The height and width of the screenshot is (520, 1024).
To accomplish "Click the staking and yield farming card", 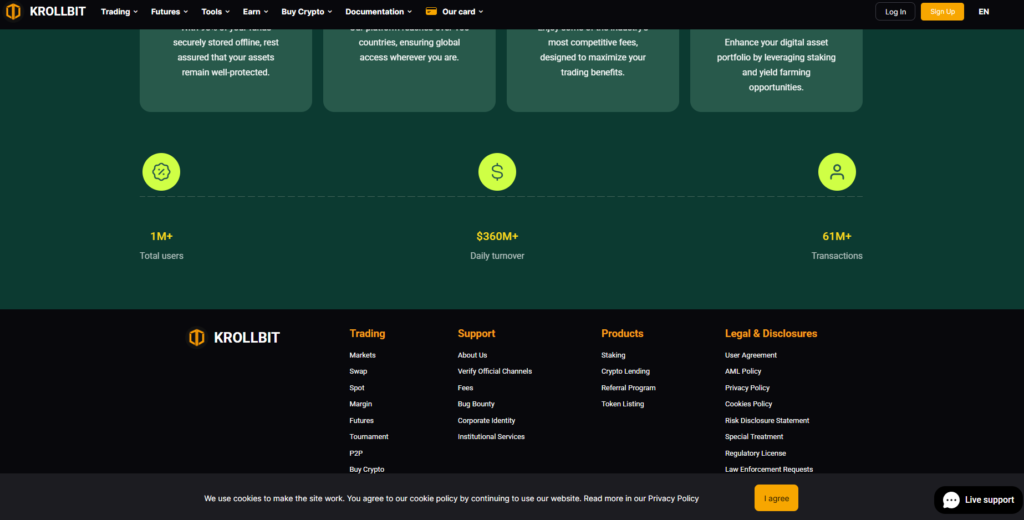I will [x=776, y=69].
